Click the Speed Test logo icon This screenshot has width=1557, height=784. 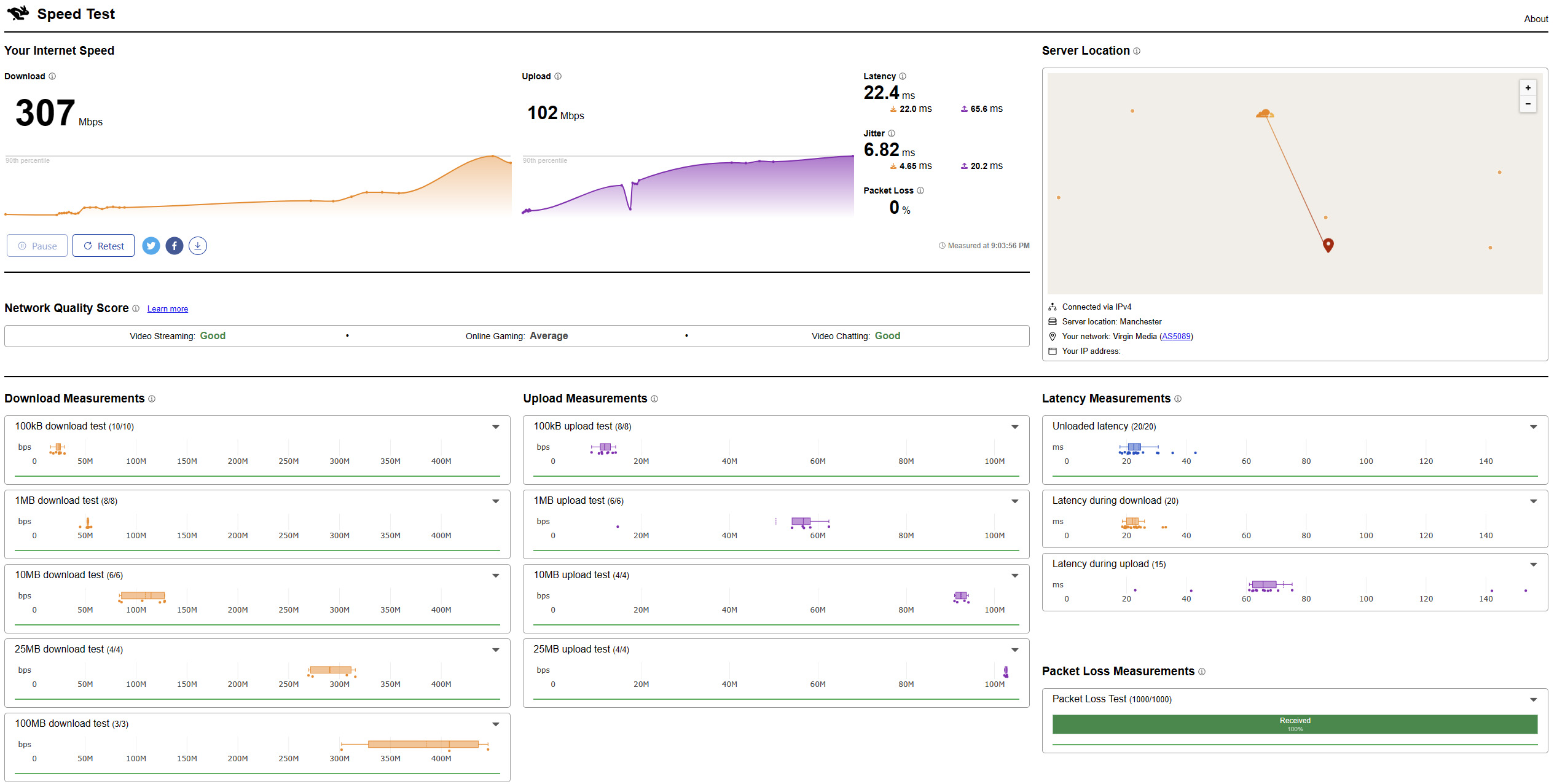point(18,13)
